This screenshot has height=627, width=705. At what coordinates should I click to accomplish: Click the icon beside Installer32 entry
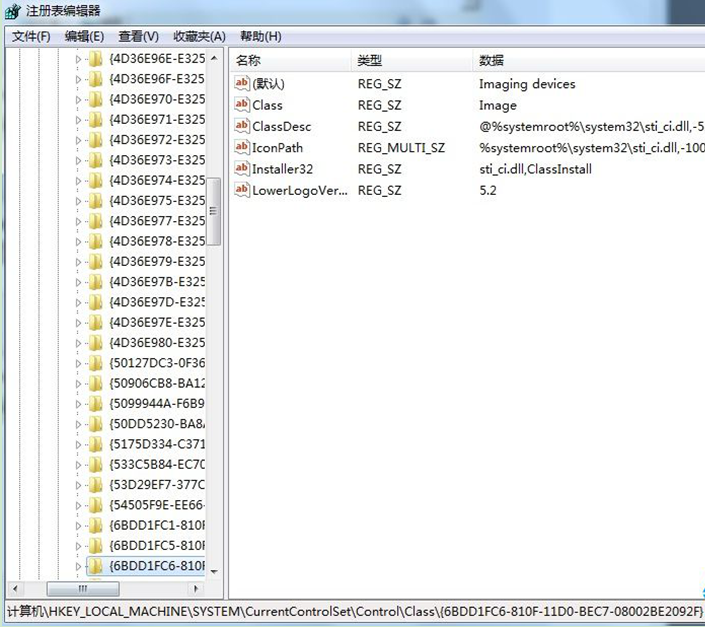coord(241,168)
